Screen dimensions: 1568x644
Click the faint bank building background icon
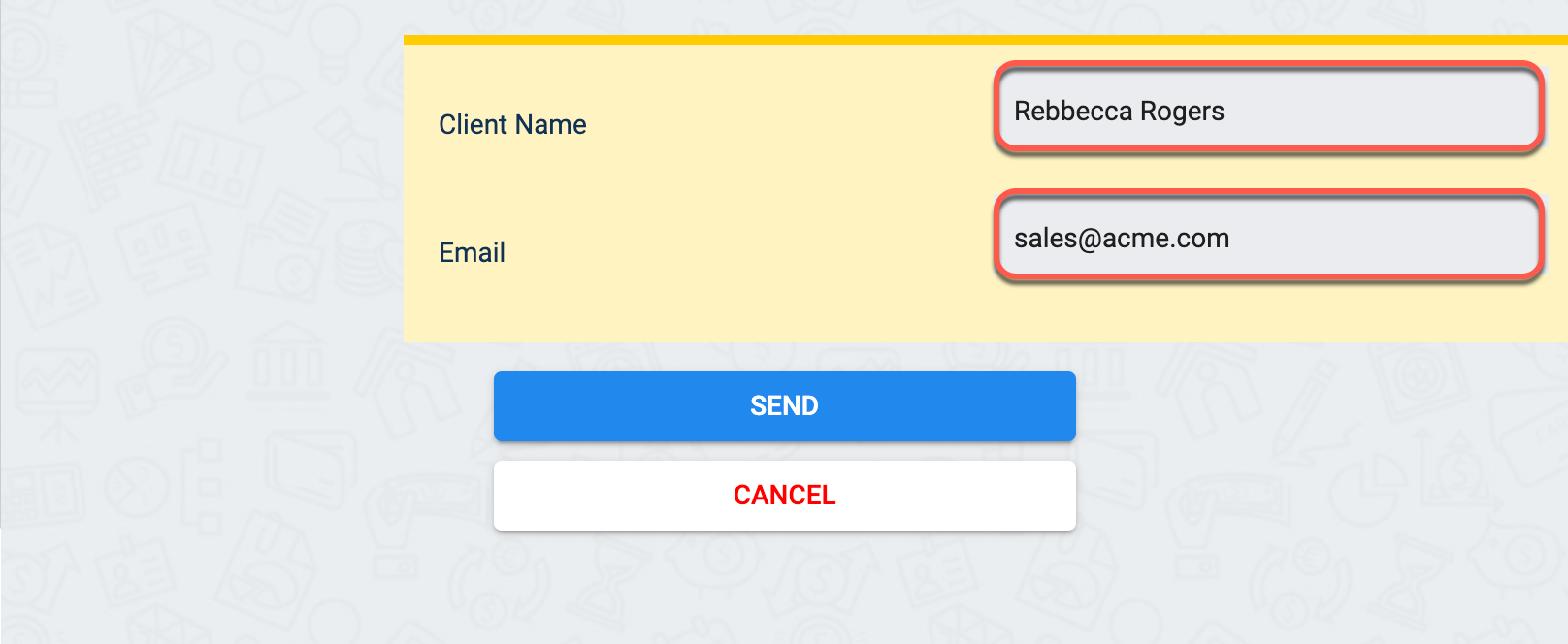[288, 364]
